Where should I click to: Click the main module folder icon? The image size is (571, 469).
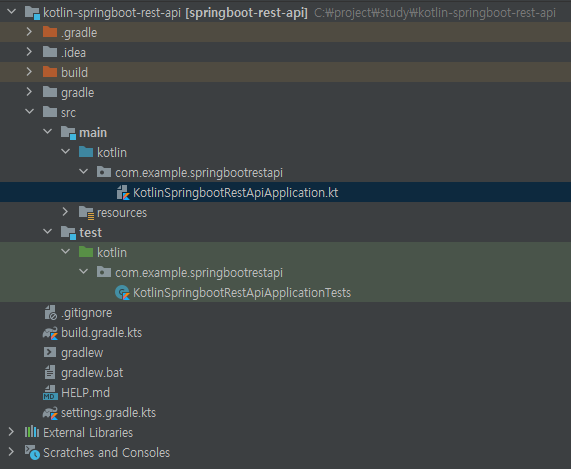tap(68, 133)
